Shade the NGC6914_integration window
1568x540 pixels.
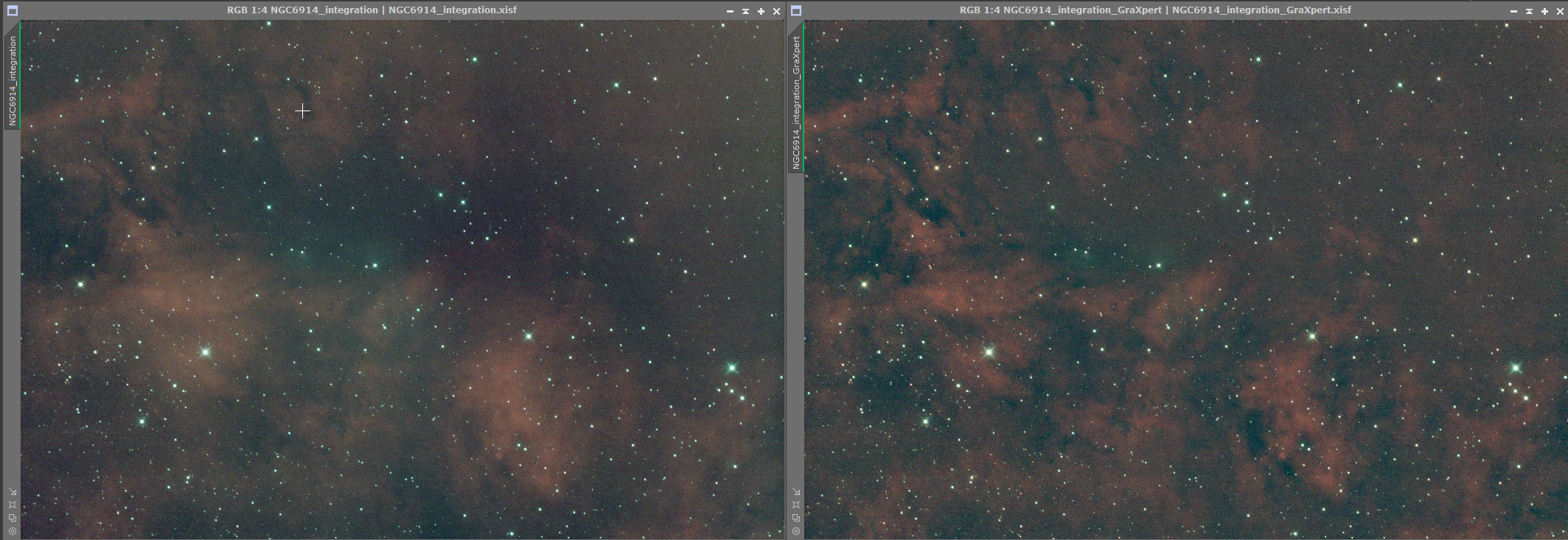[745, 11]
